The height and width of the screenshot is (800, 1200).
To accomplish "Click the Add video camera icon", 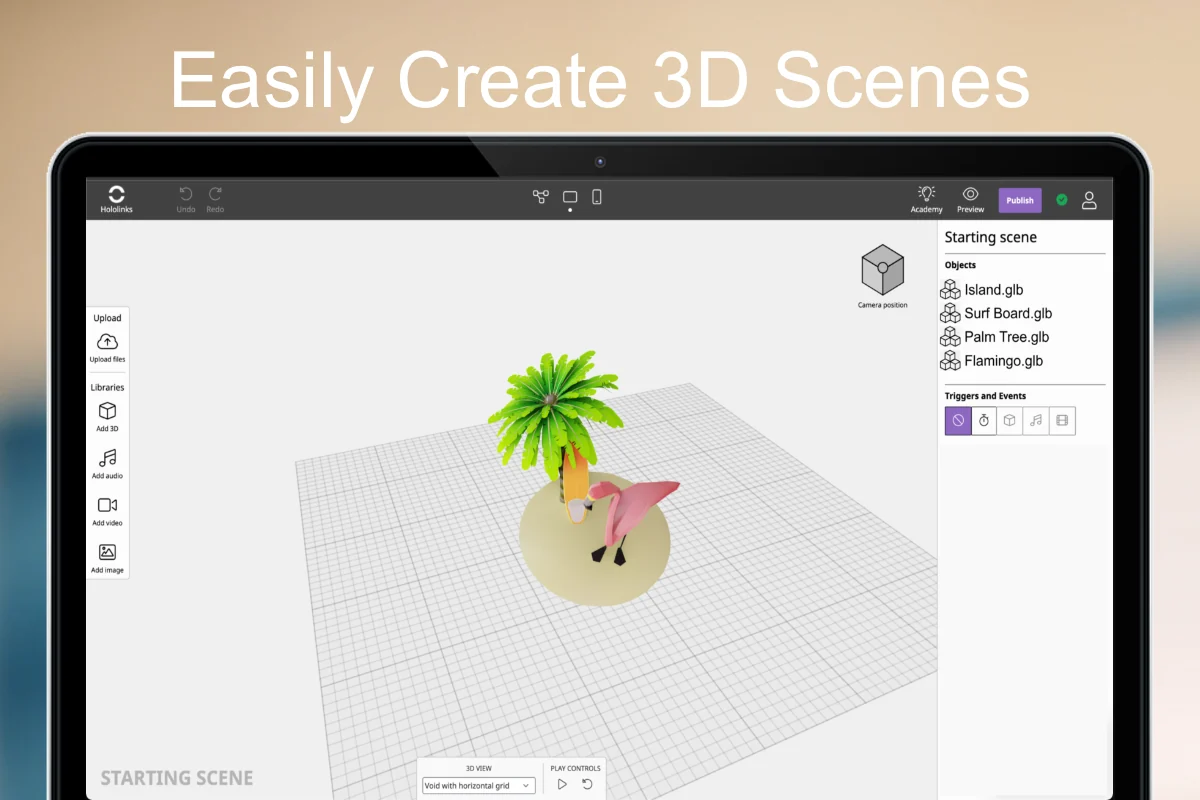I will pyautogui.click(x=107, y=506).
